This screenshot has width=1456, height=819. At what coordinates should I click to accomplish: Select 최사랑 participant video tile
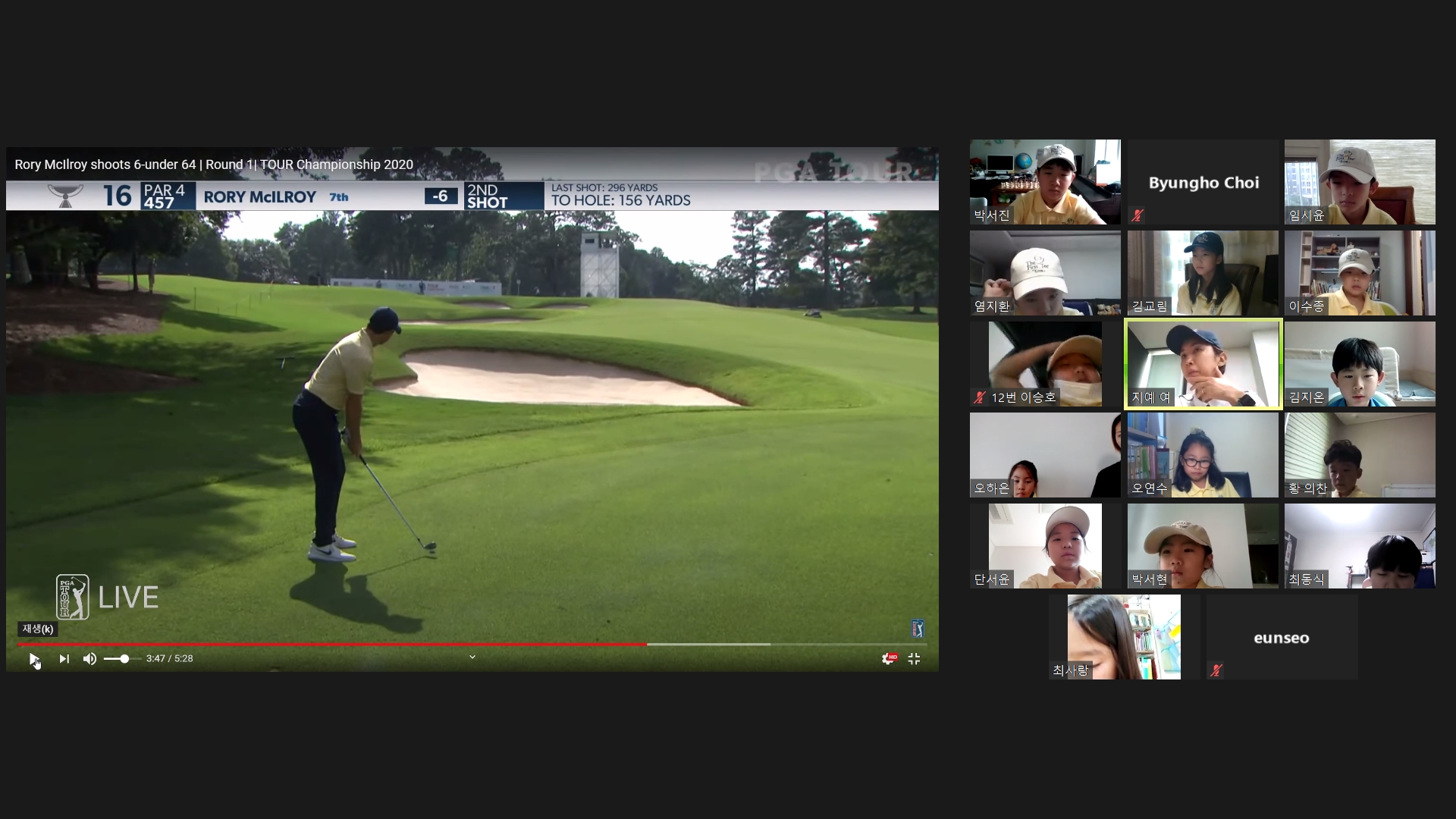tap(1115, 637)
